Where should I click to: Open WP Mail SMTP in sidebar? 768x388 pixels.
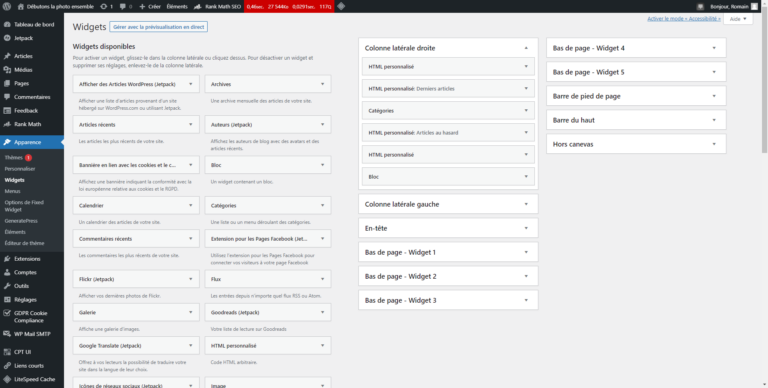tap(32, 334)
